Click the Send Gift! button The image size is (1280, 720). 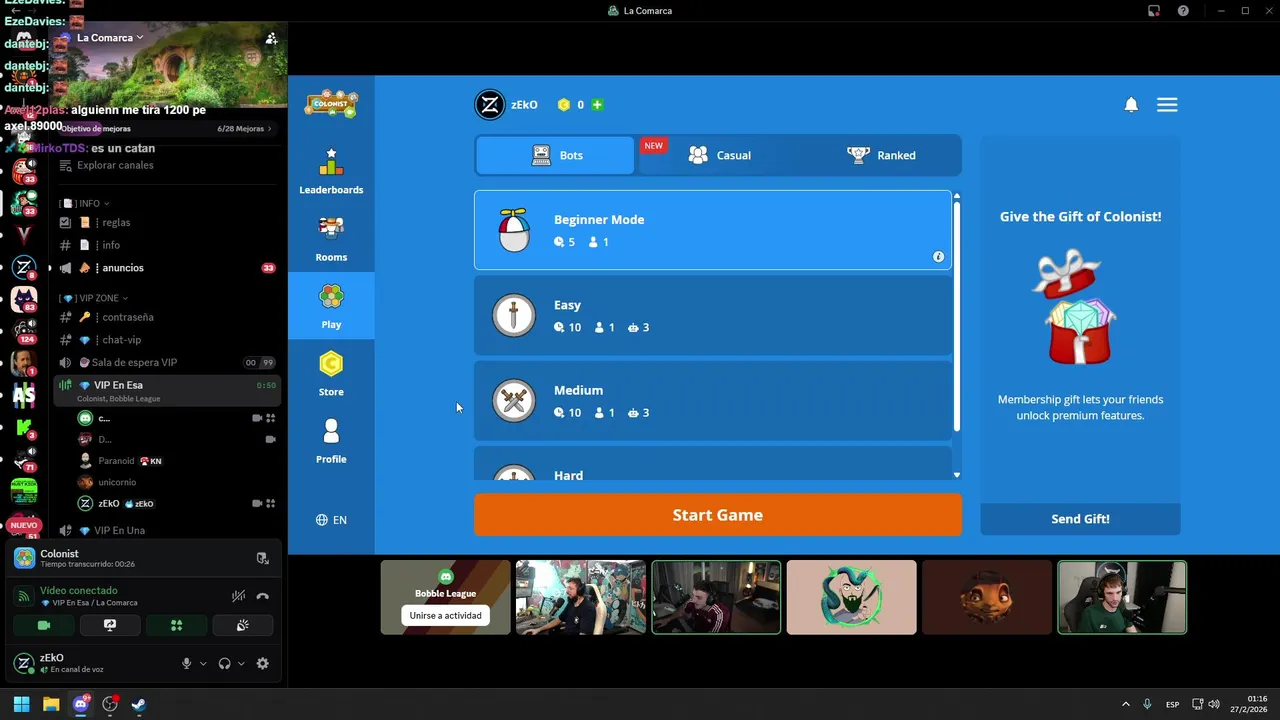tap(1080, 519)
